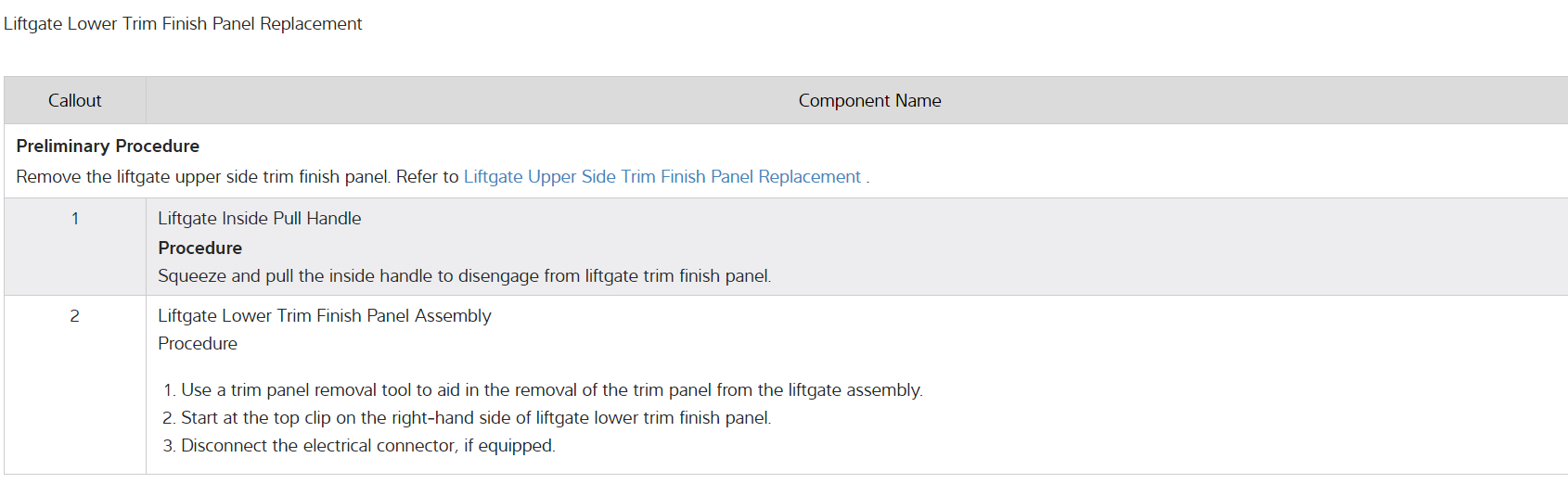This screenshot has width=1568, height=496.
Task: Click step 2 'Start at the top clip'
Action: pos(371,418)
